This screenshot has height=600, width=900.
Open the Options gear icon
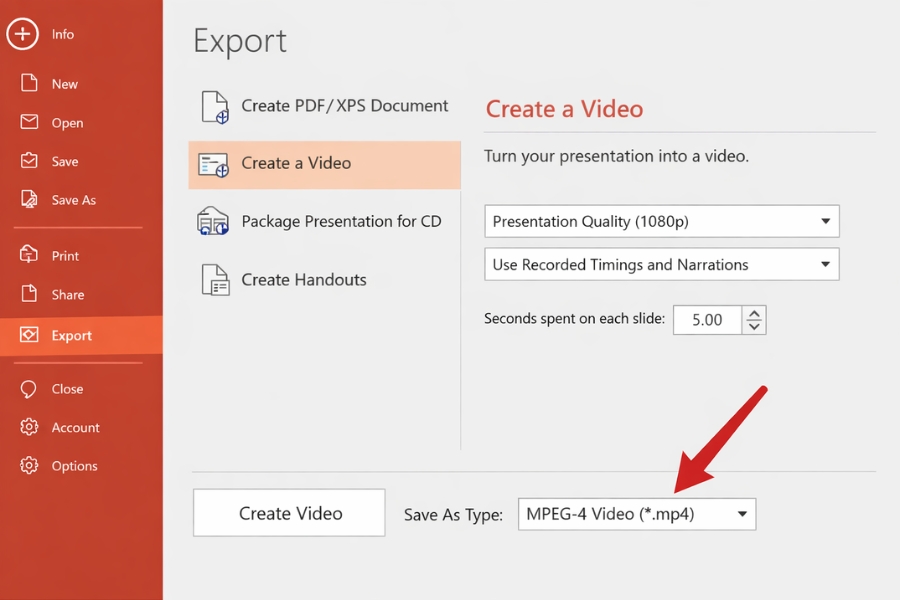(x=30, y=465)
